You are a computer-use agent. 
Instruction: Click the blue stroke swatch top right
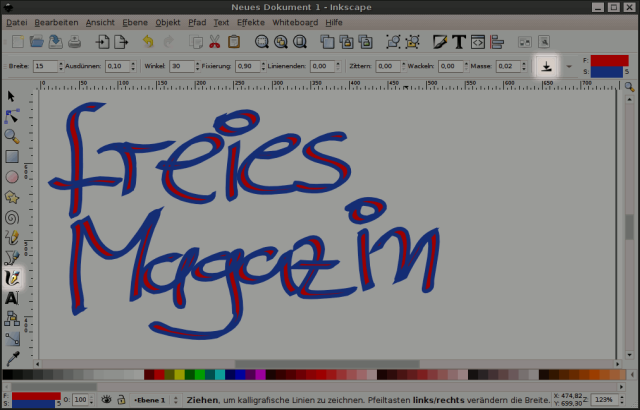pos(607,72)
